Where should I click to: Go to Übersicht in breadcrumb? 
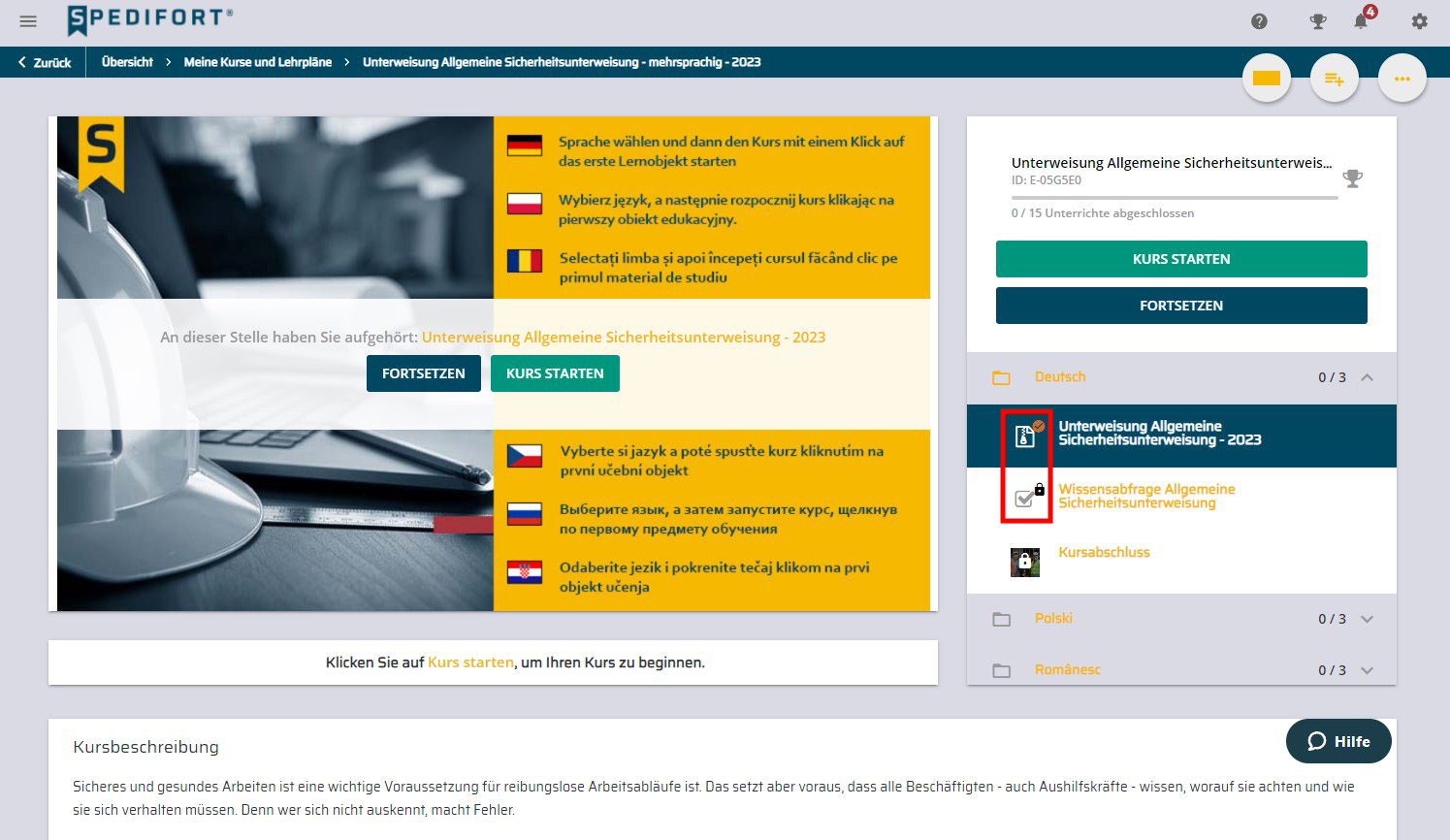127,62
